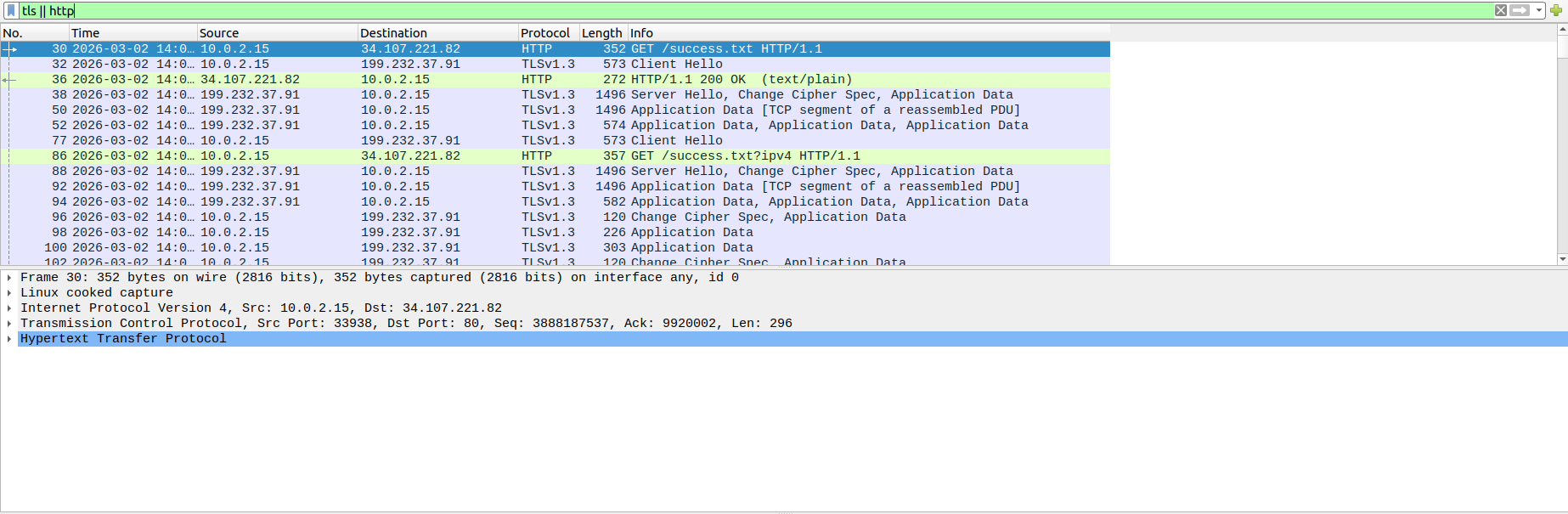Viewport: 1568px width, 514px height.
Task: Add a display filter button with the plus icon
Action: 1556,10
